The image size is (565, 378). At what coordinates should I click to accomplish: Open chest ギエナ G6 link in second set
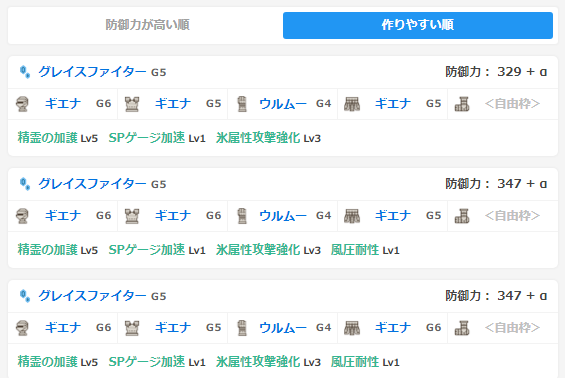coord(173,216)
